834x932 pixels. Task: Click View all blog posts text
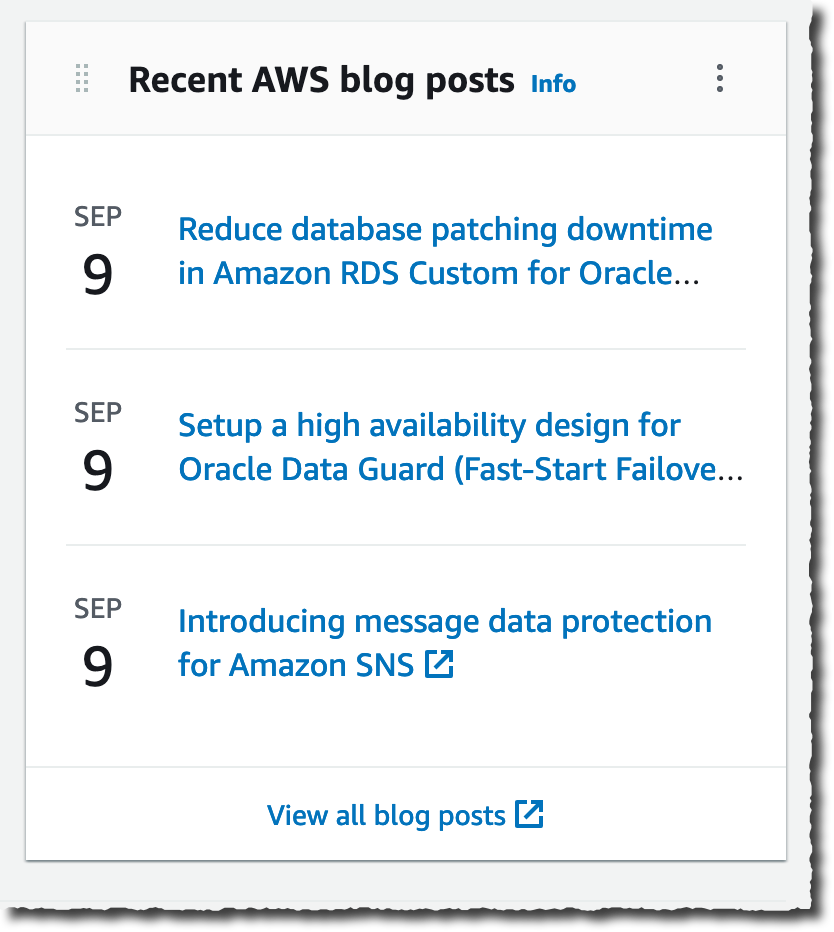[386, 816]
